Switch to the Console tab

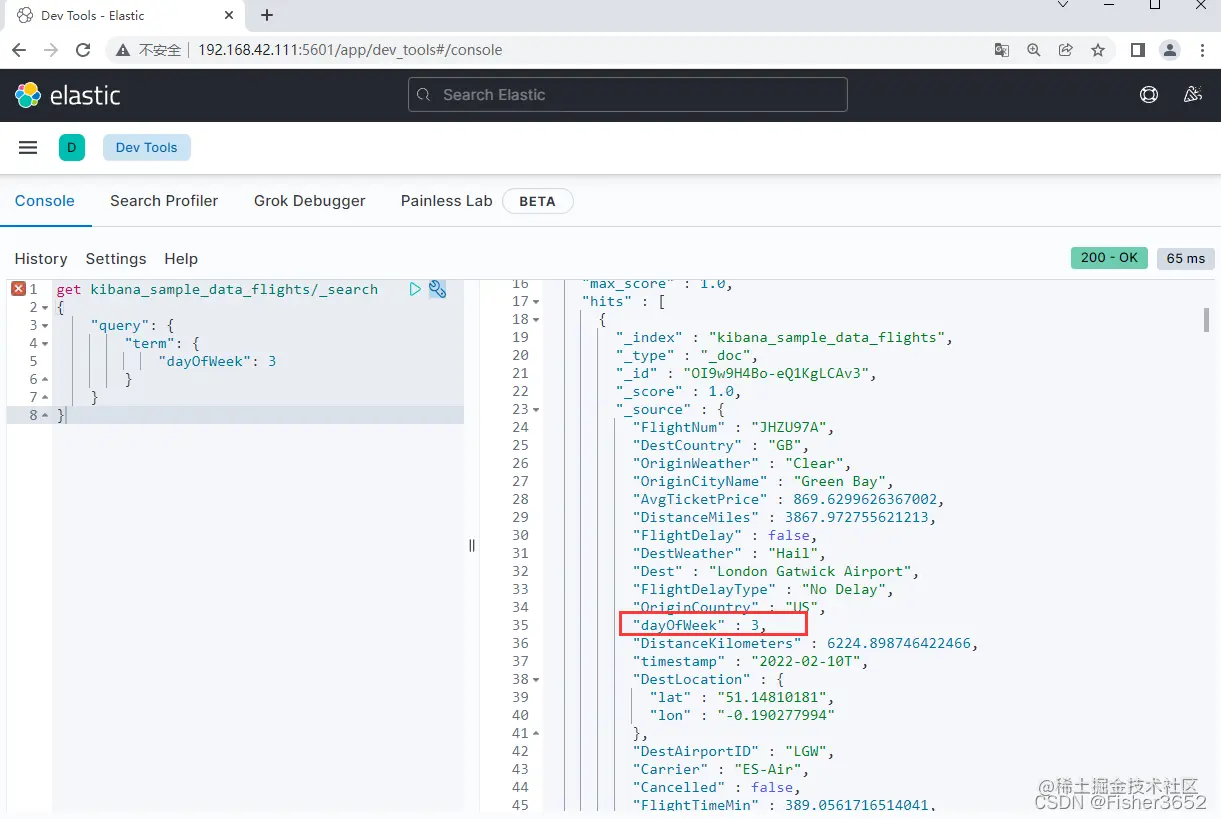point(45,201)
